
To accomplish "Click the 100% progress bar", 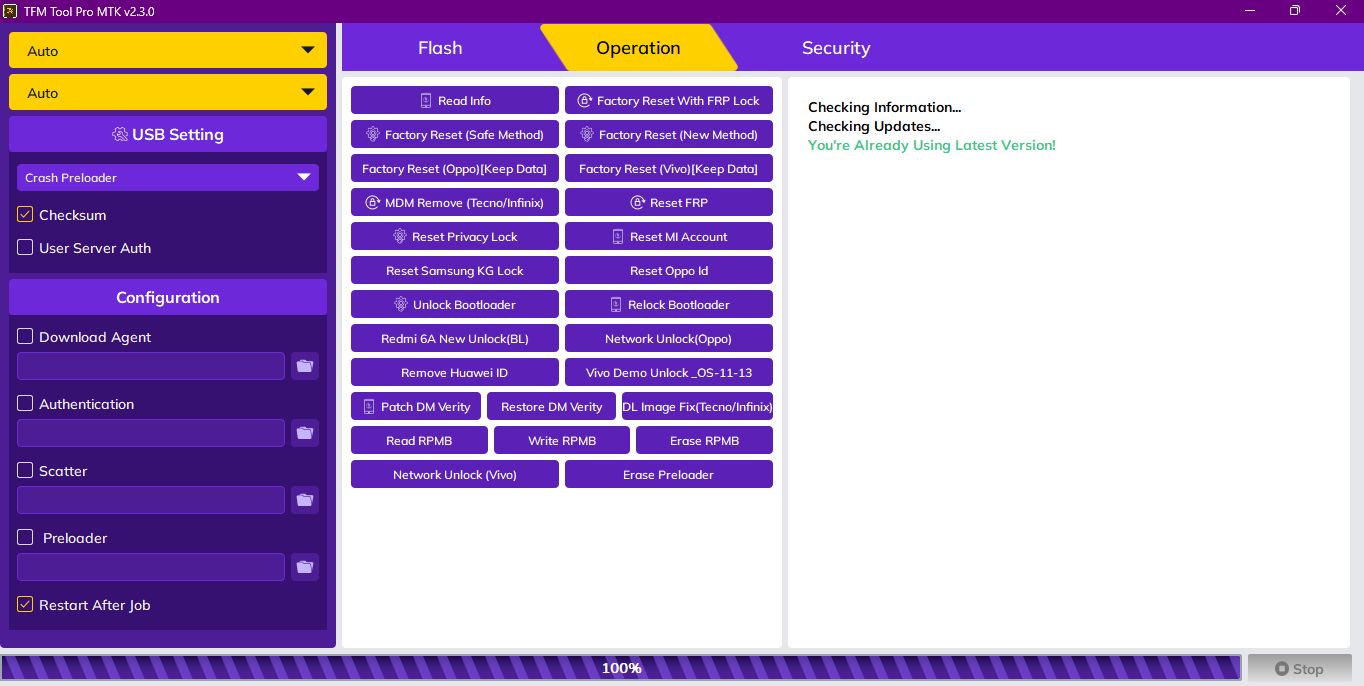I will pyautogui.click(x=621, y=668).
